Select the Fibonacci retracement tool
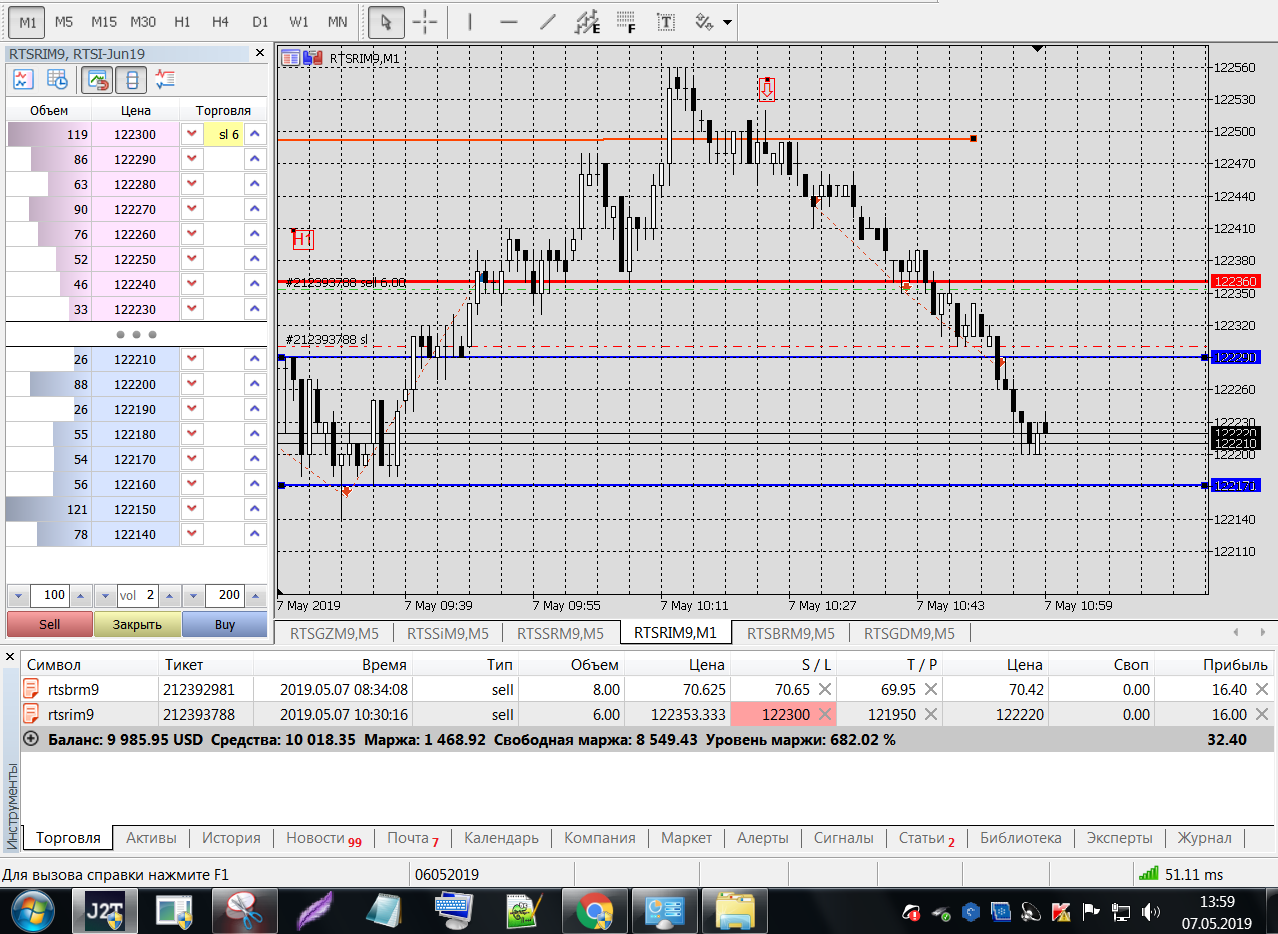The image size is (1278, 934). 627,21
